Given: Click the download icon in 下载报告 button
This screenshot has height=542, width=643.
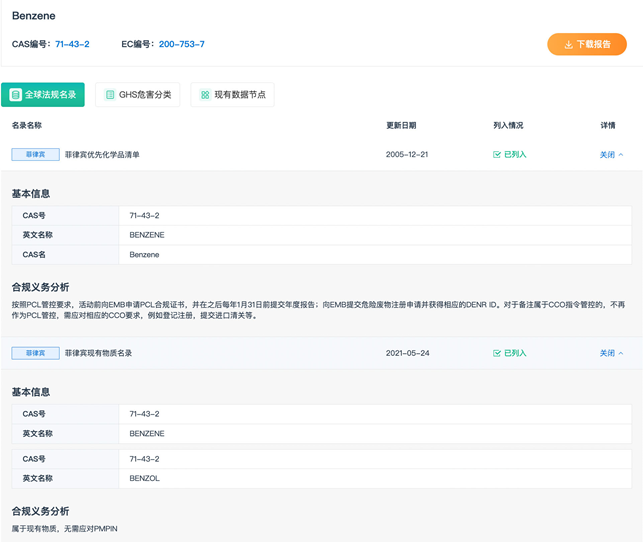Looking at the screenshot, I should (x=568, y=45).
